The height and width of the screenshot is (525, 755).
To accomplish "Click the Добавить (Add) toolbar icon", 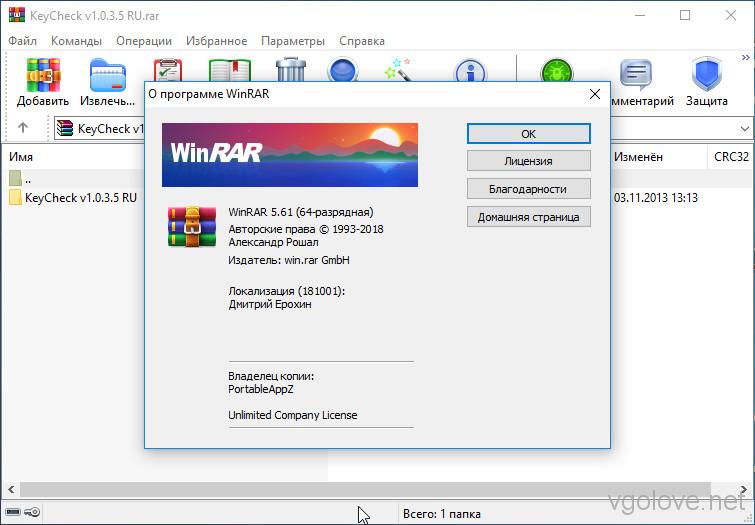I will (x=43, y=75).
